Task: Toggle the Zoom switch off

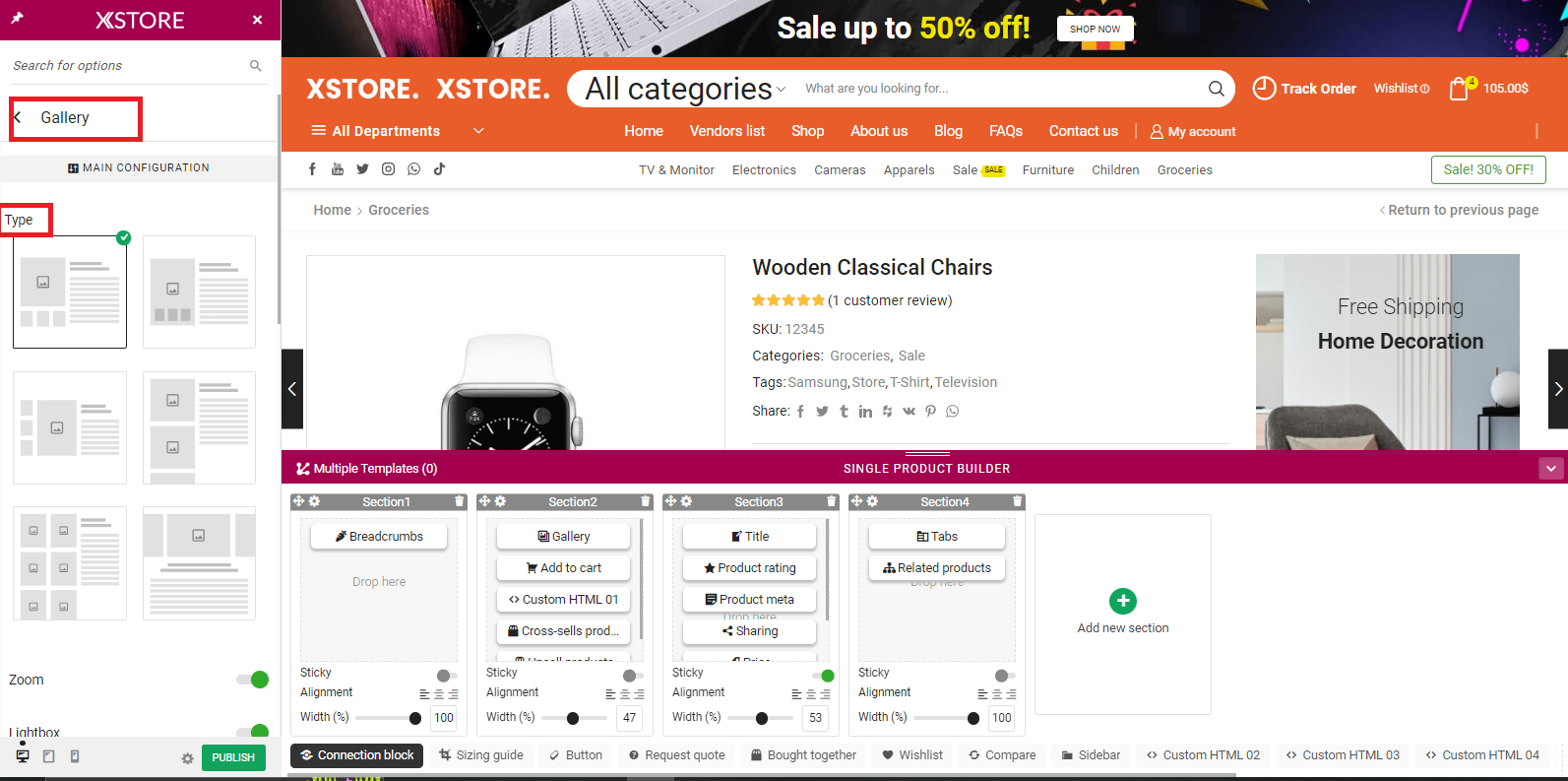Action: [x=253, y=680]
